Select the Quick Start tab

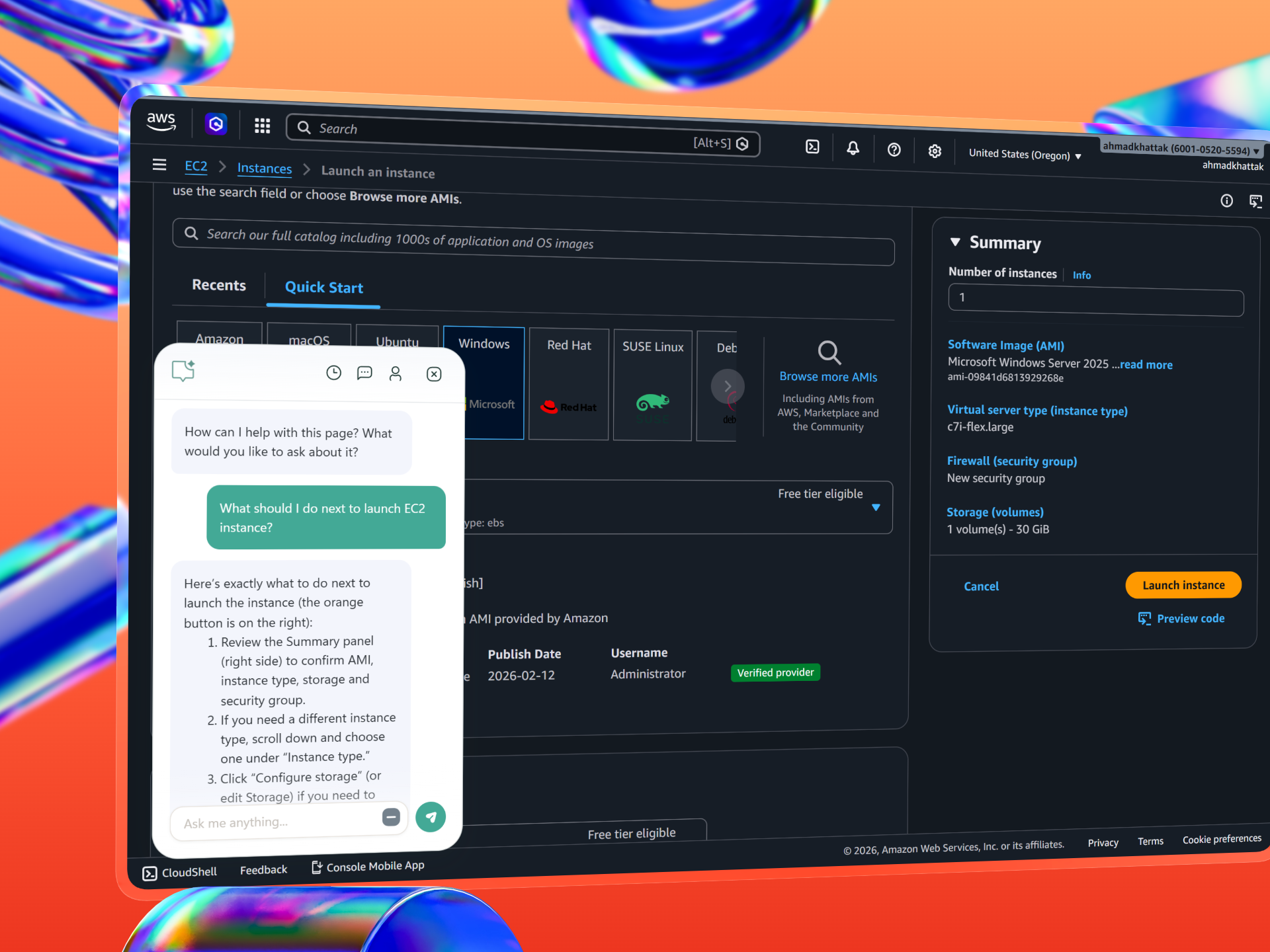click(x=323, y=288)
